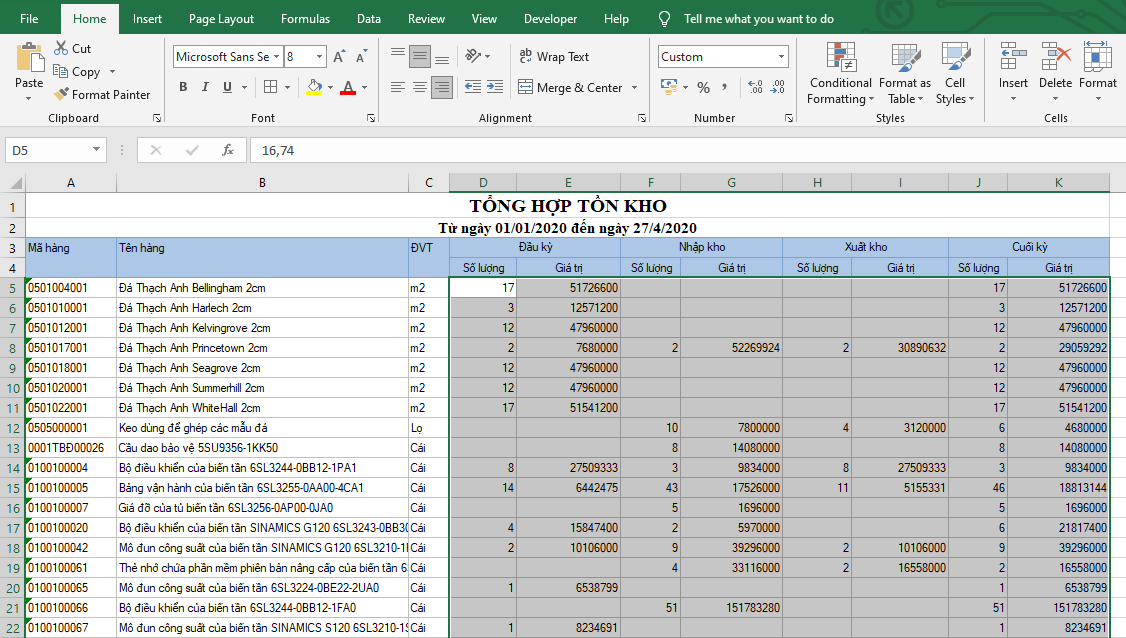Toggle Wrap Text for selected cells
This screenshot has width=1126, height=638.
554,57
